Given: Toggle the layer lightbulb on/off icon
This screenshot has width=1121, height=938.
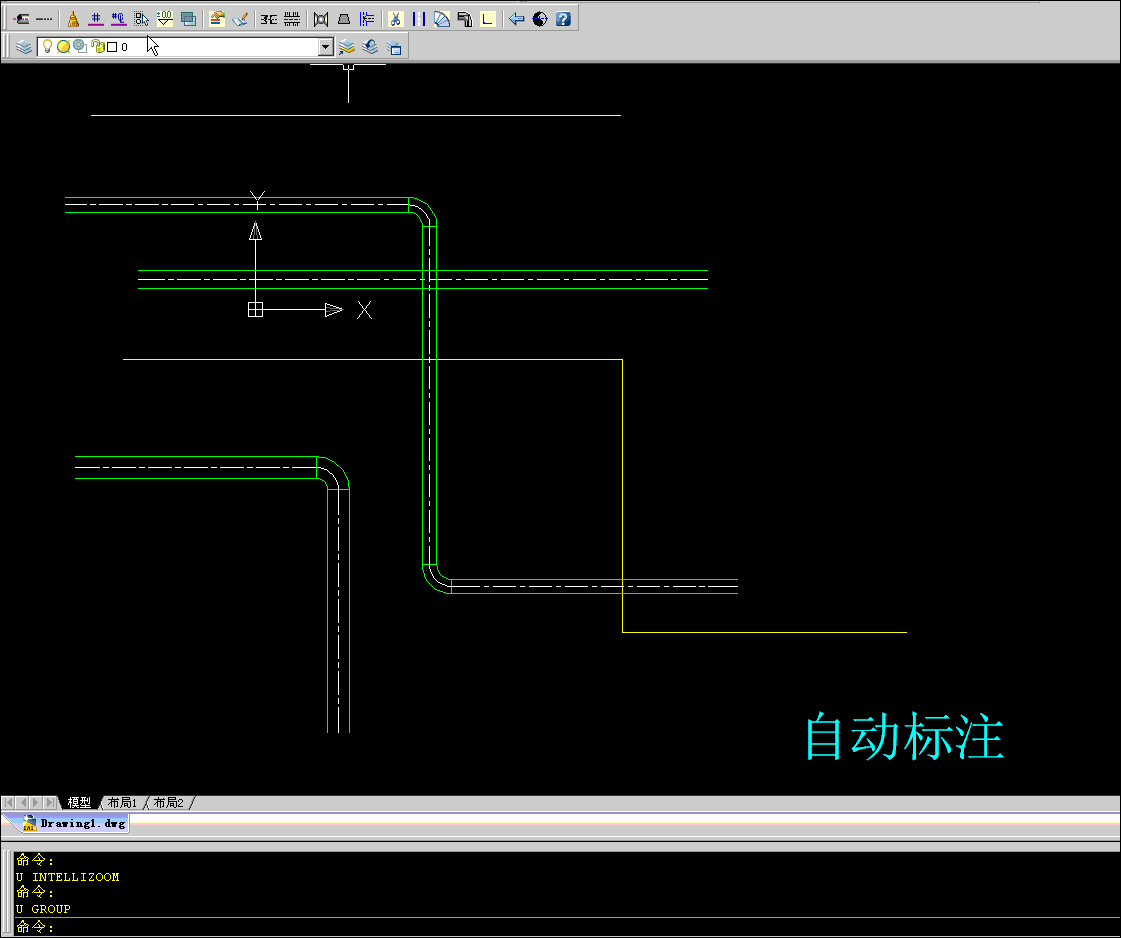Looking at the screenshot, I should coord(47,46).
